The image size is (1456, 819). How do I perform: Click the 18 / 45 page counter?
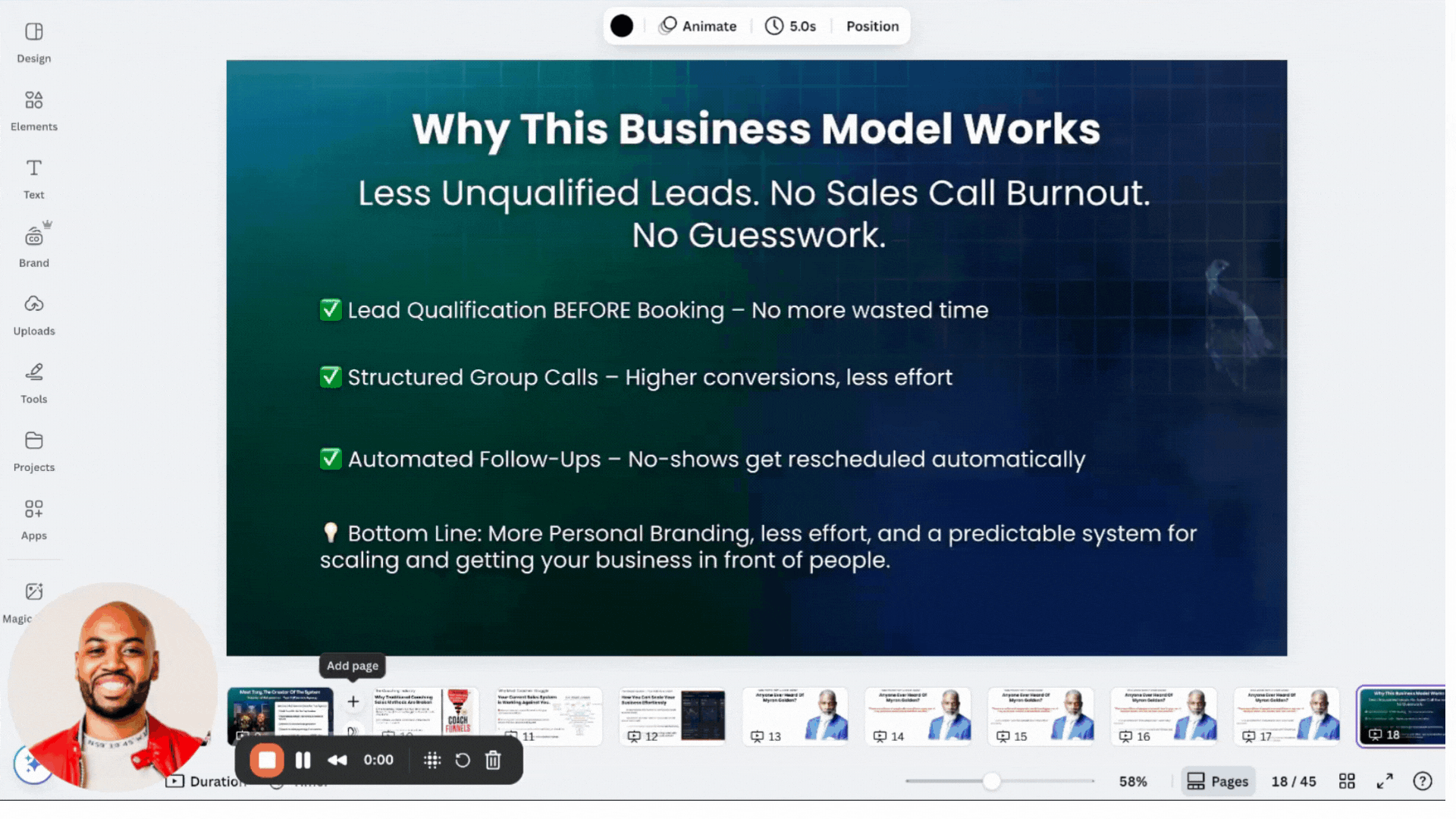1294,781
